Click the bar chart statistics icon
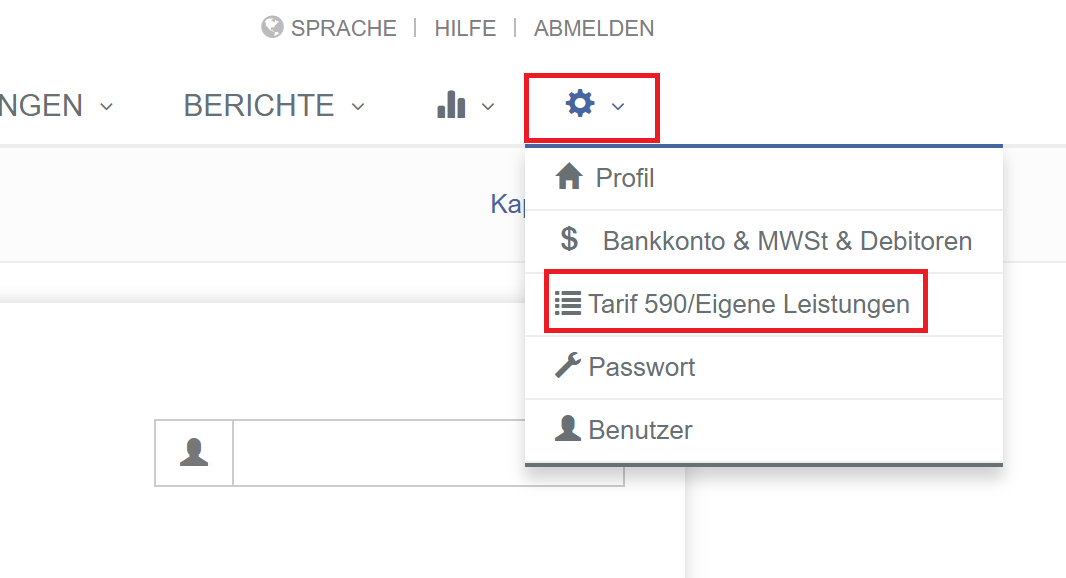The image size is (1066, 578). (452, 105)
